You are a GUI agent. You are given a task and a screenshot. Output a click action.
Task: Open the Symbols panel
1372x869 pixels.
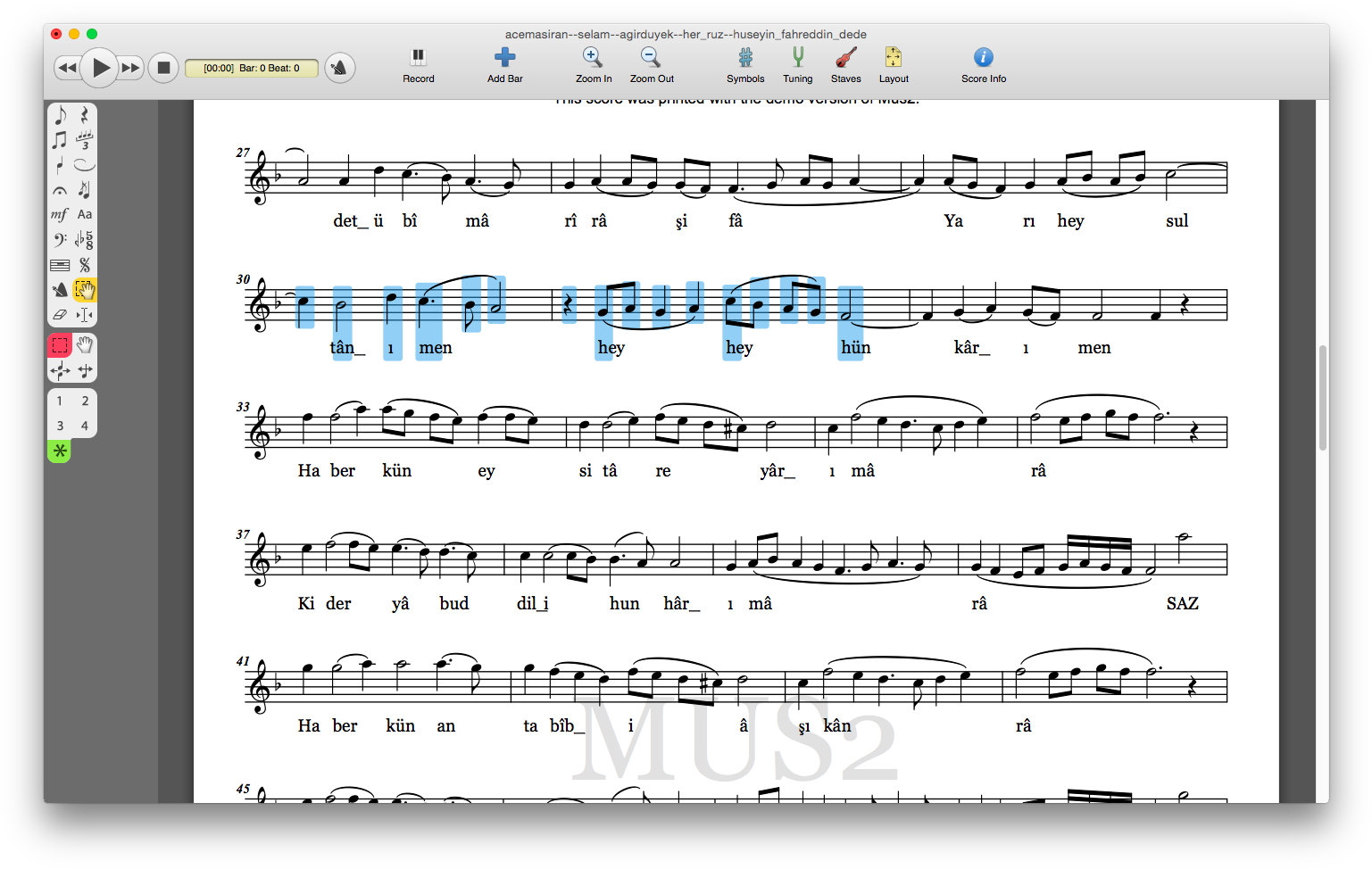745,65
